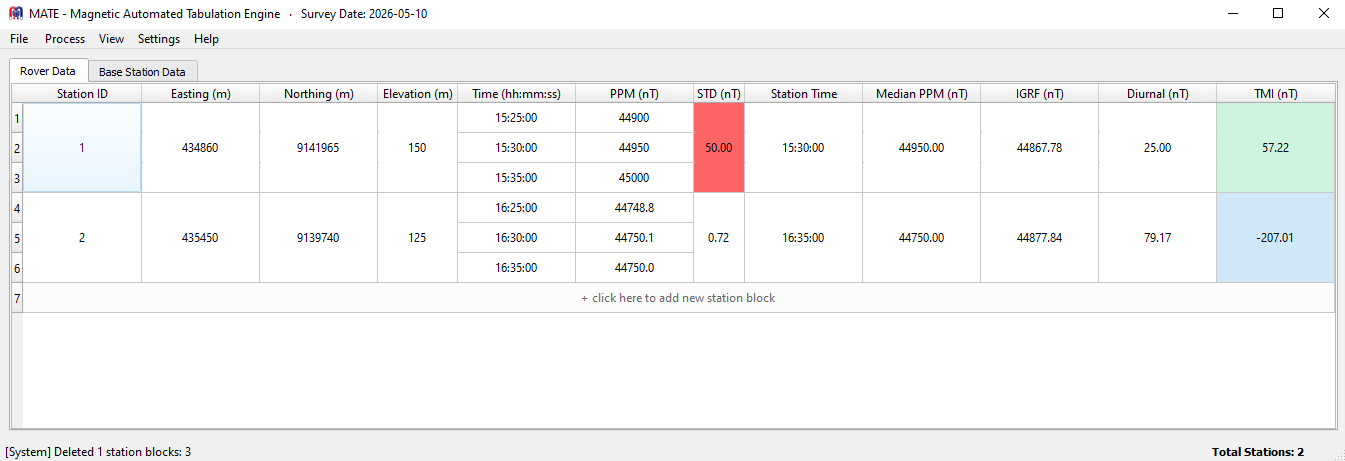Select blue TMI cell -207.01
Image resolution: width=1345 pixels, height=461 pixels.
click(1275, 238)
